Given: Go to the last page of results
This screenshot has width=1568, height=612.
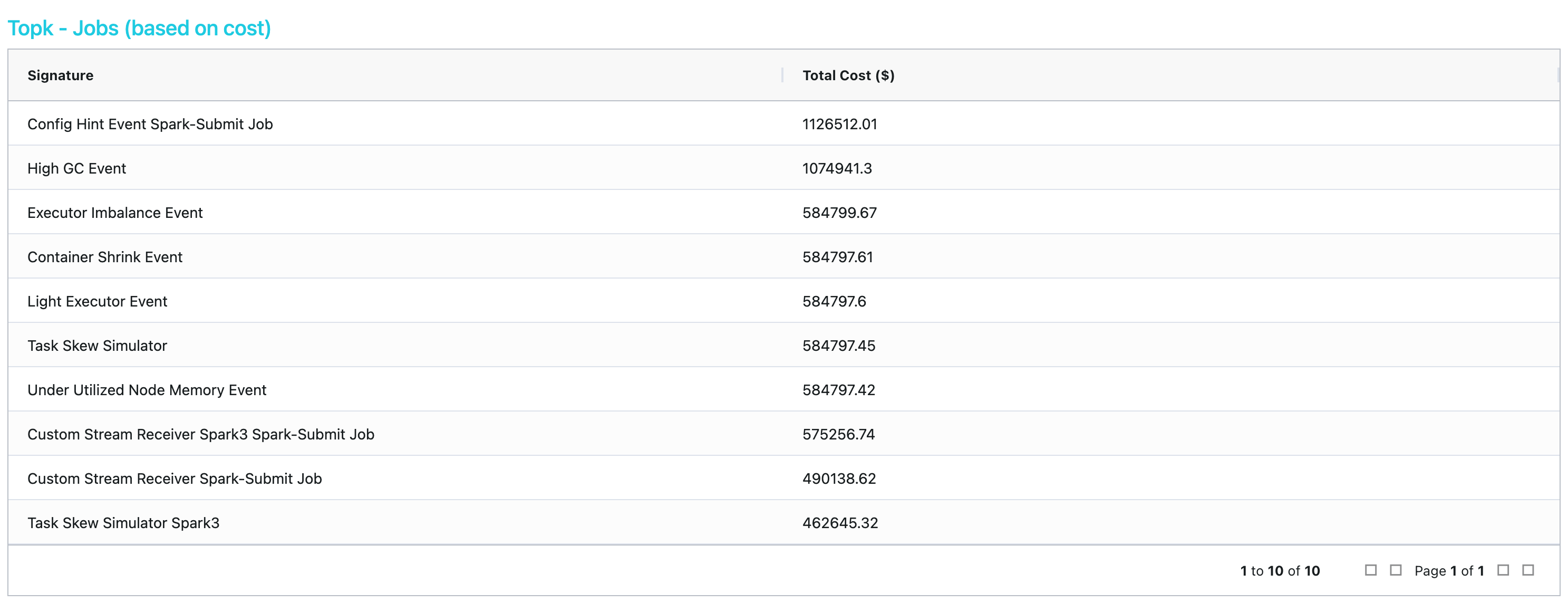Looking at the screenshot, I should tap(1528, 570).
